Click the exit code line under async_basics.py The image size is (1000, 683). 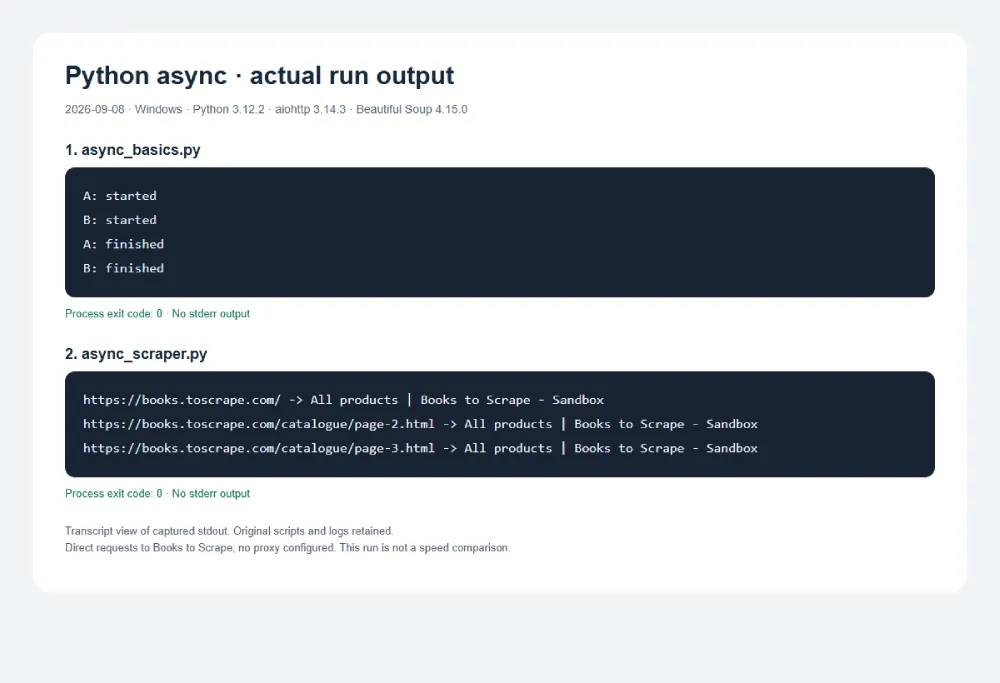(158, 314)
